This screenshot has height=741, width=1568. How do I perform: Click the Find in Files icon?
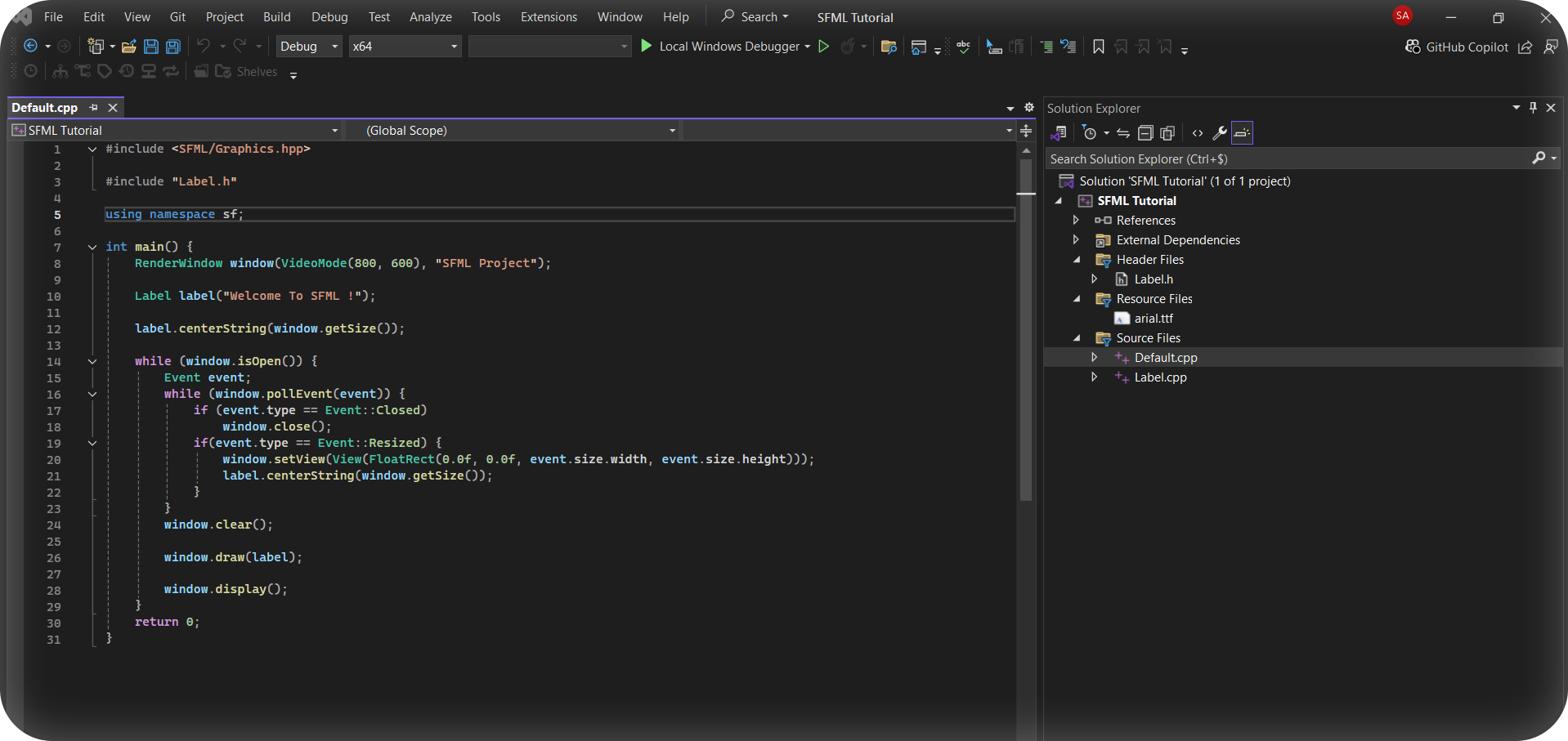[x=889, y=47]
